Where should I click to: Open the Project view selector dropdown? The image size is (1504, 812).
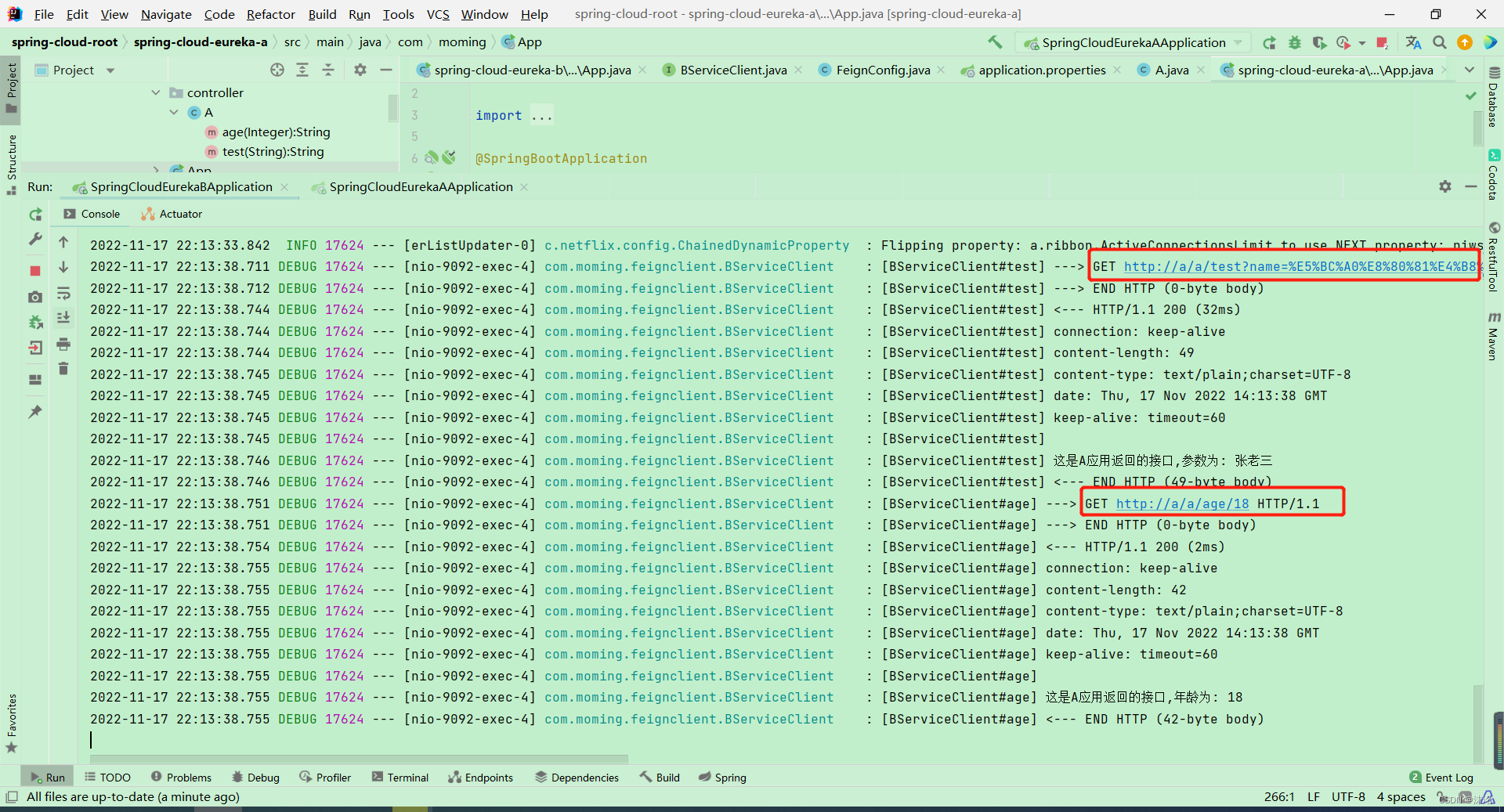click(x=110, y=70)
